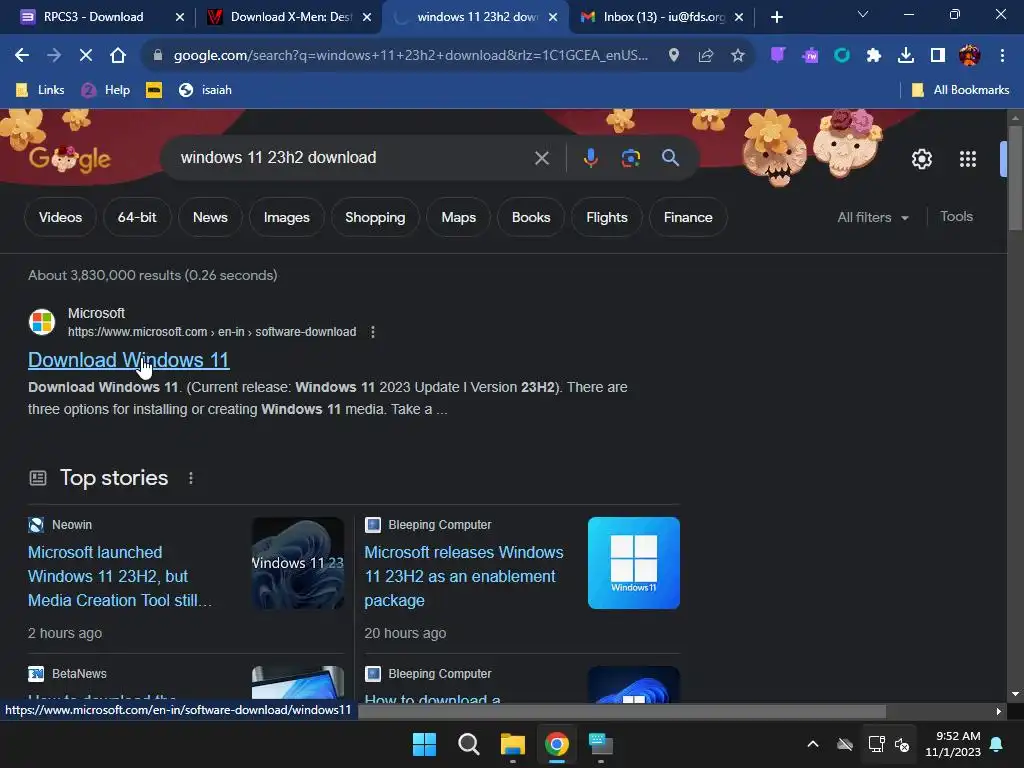
Task: Open Top stories options menu
Action: 191,478
